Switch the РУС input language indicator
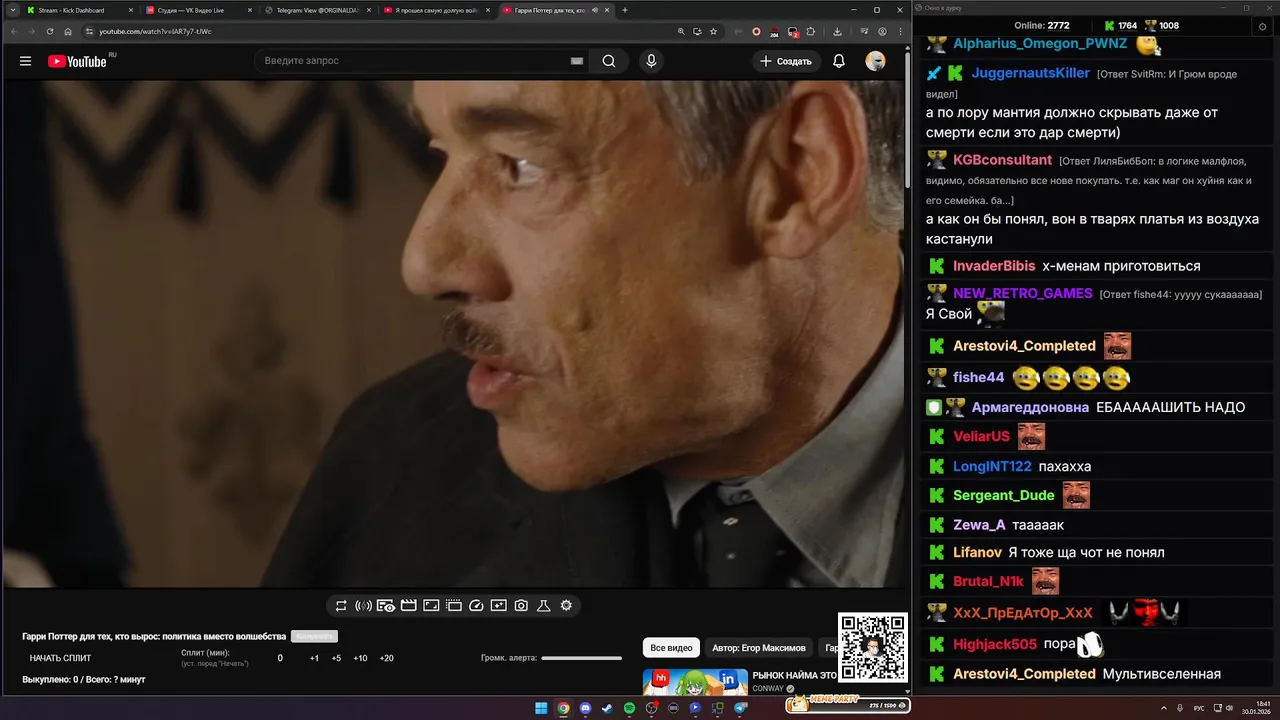 pyautogui.click(x=1199, y=708)
